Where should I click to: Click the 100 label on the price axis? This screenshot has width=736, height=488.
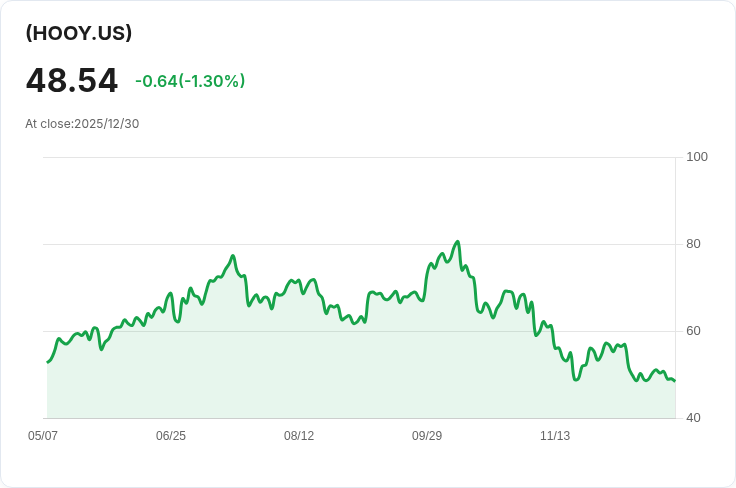697,157
